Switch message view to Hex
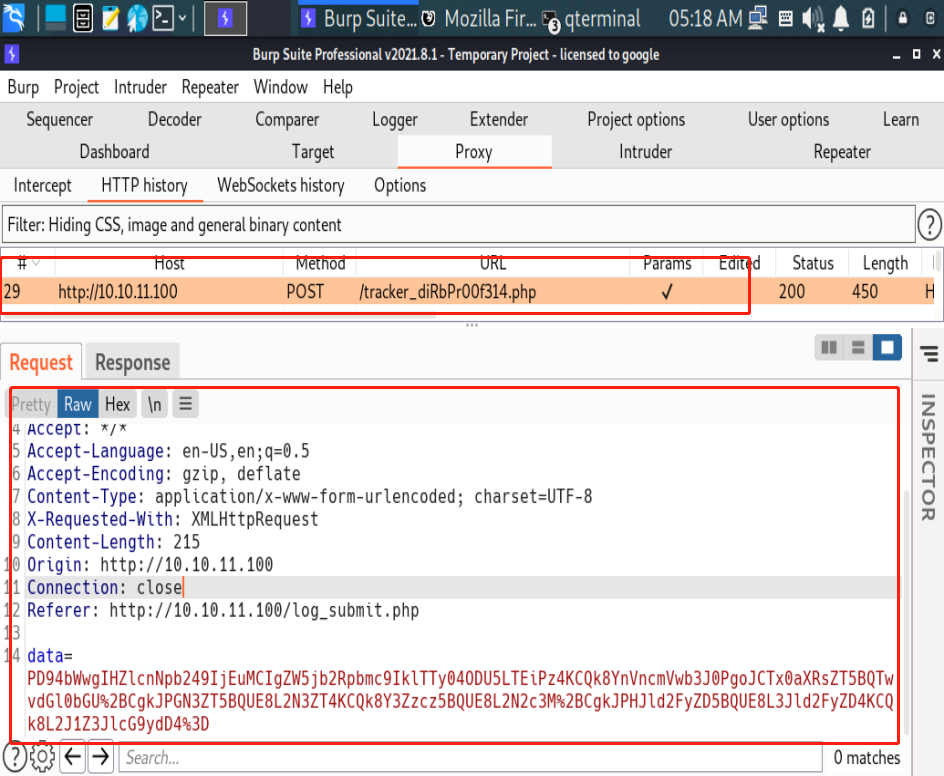This screenshot has height=776, width=944. tap(117, 404)
